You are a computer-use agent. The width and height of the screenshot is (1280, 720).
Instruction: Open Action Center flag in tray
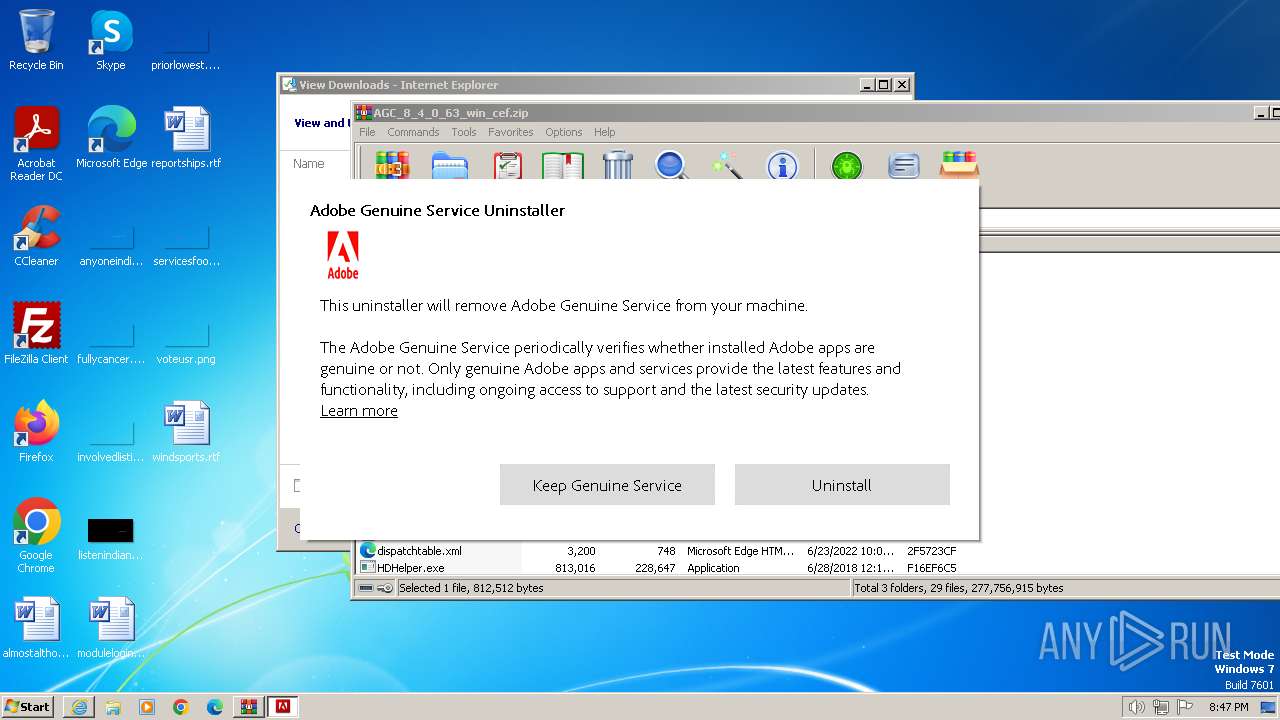1185,707
